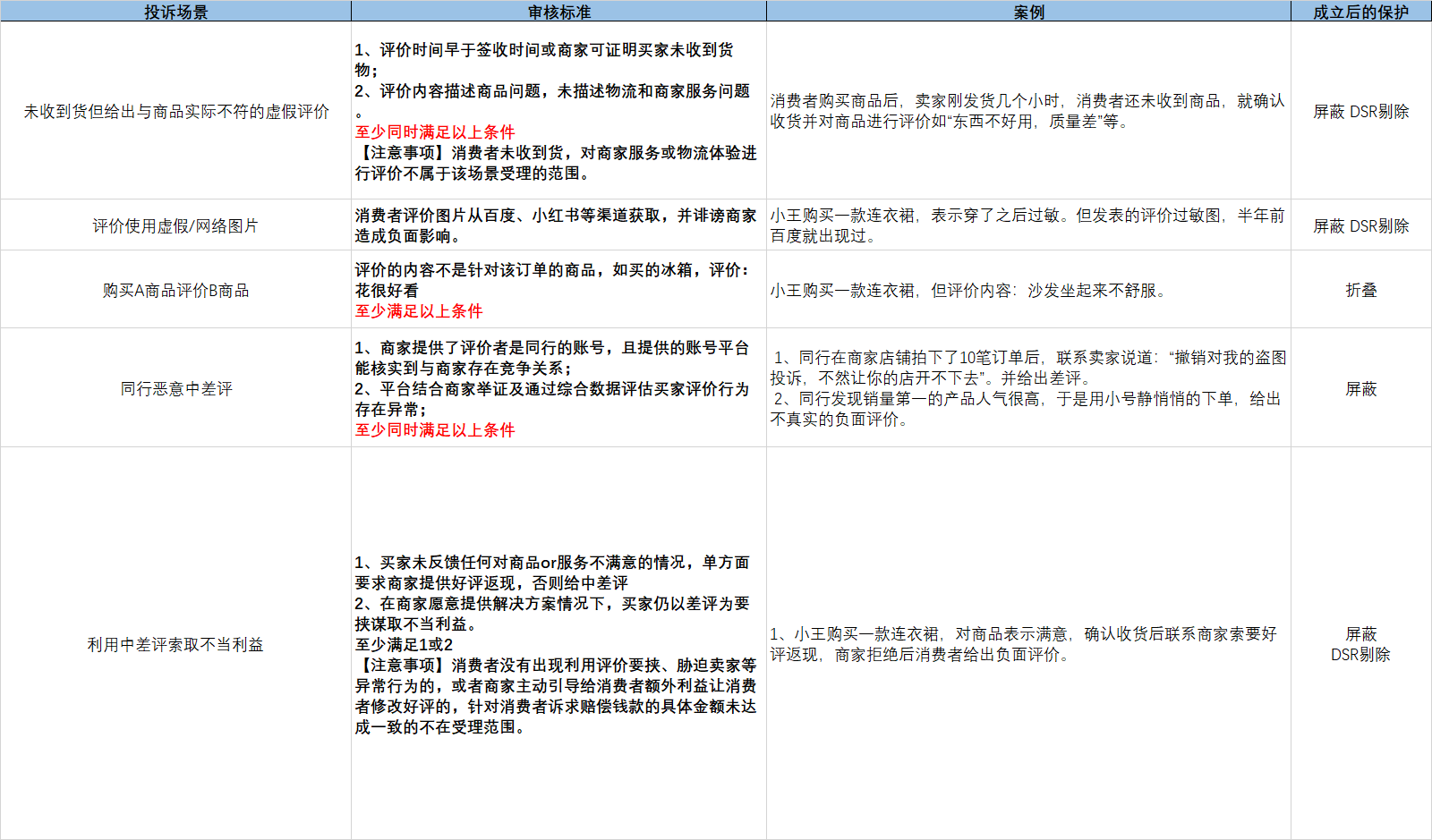Click the case cell starting 消费者购买商品后
Image resolution: width=1432 pixels, height=840 pixels.
(1028, 111)
